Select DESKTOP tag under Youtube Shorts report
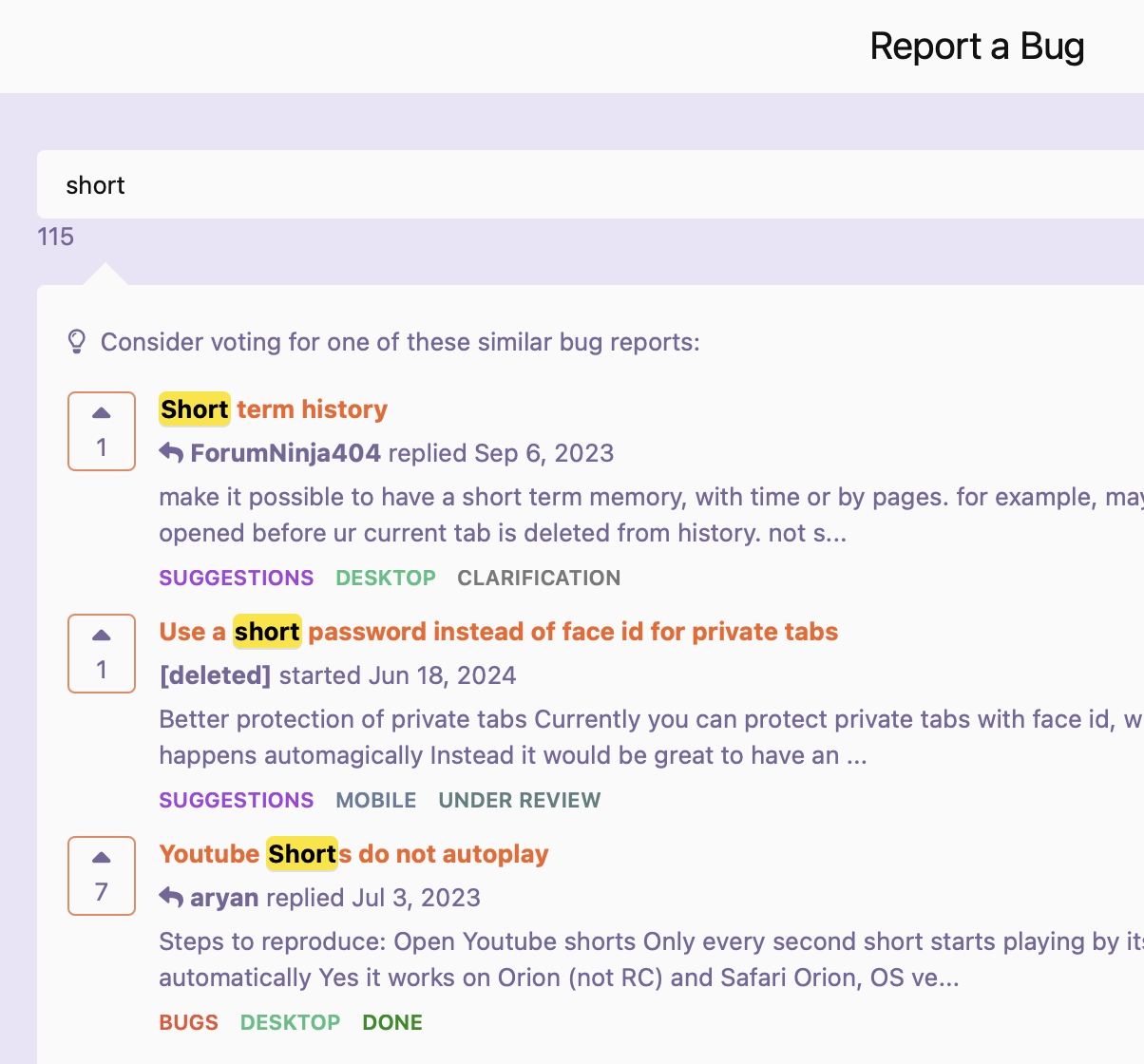 pos(290,1022)
